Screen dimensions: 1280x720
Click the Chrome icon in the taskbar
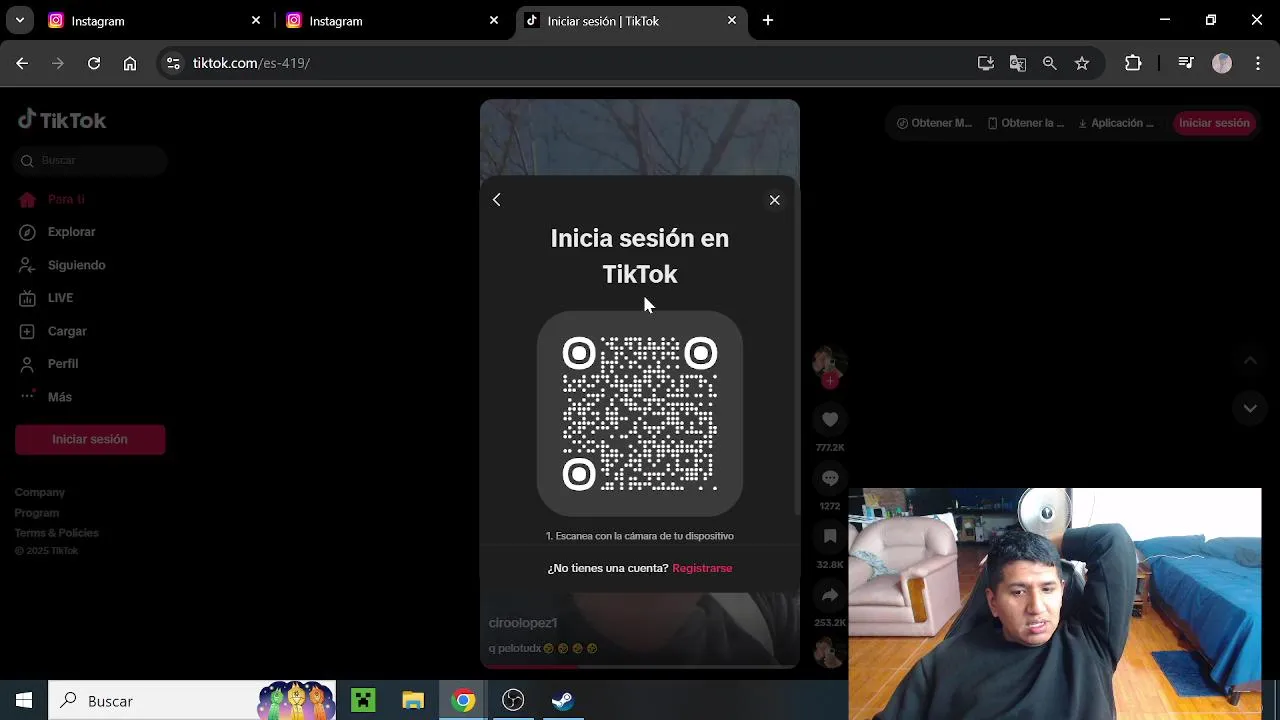(463, 701)
